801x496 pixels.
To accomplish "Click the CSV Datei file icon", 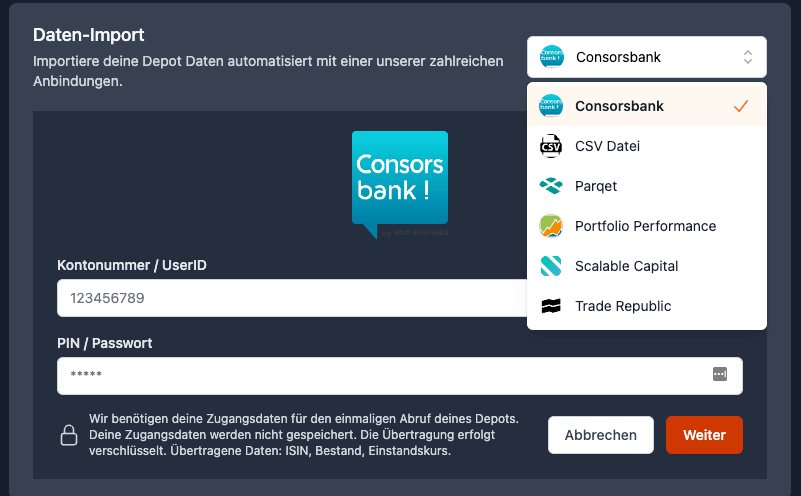I will click(x=551, y=146).
